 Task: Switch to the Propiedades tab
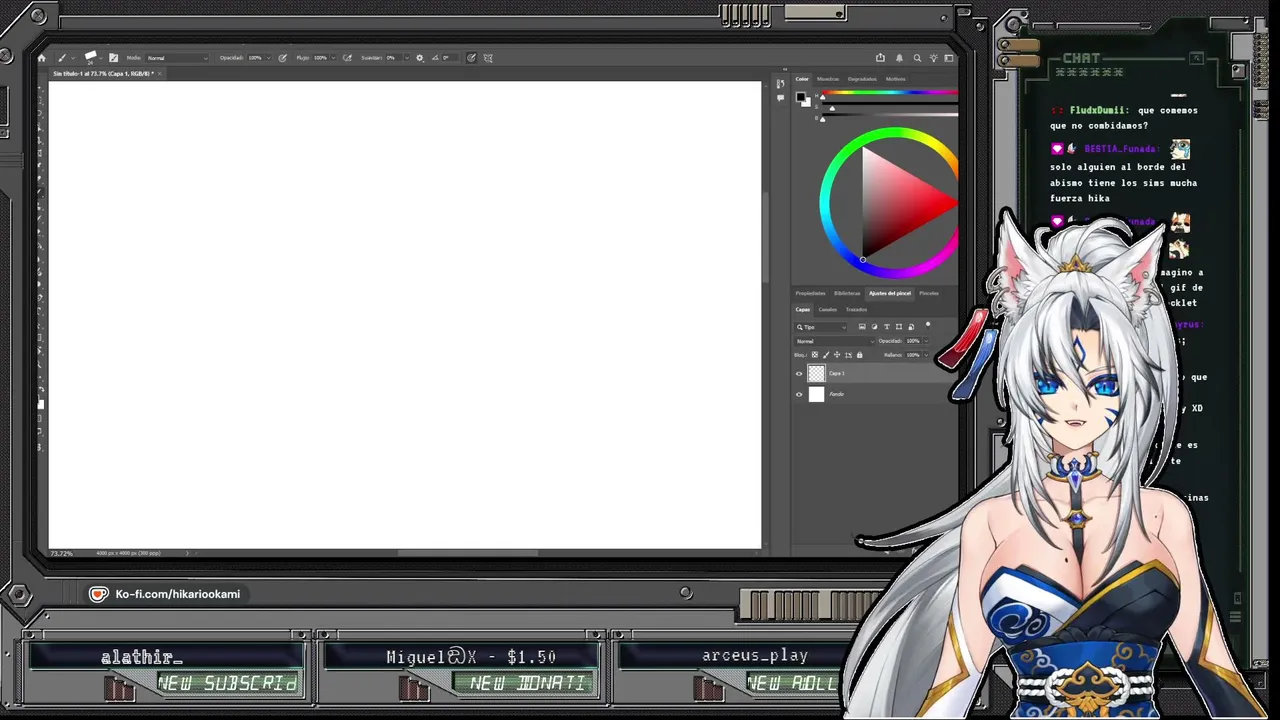click(810, 293)
